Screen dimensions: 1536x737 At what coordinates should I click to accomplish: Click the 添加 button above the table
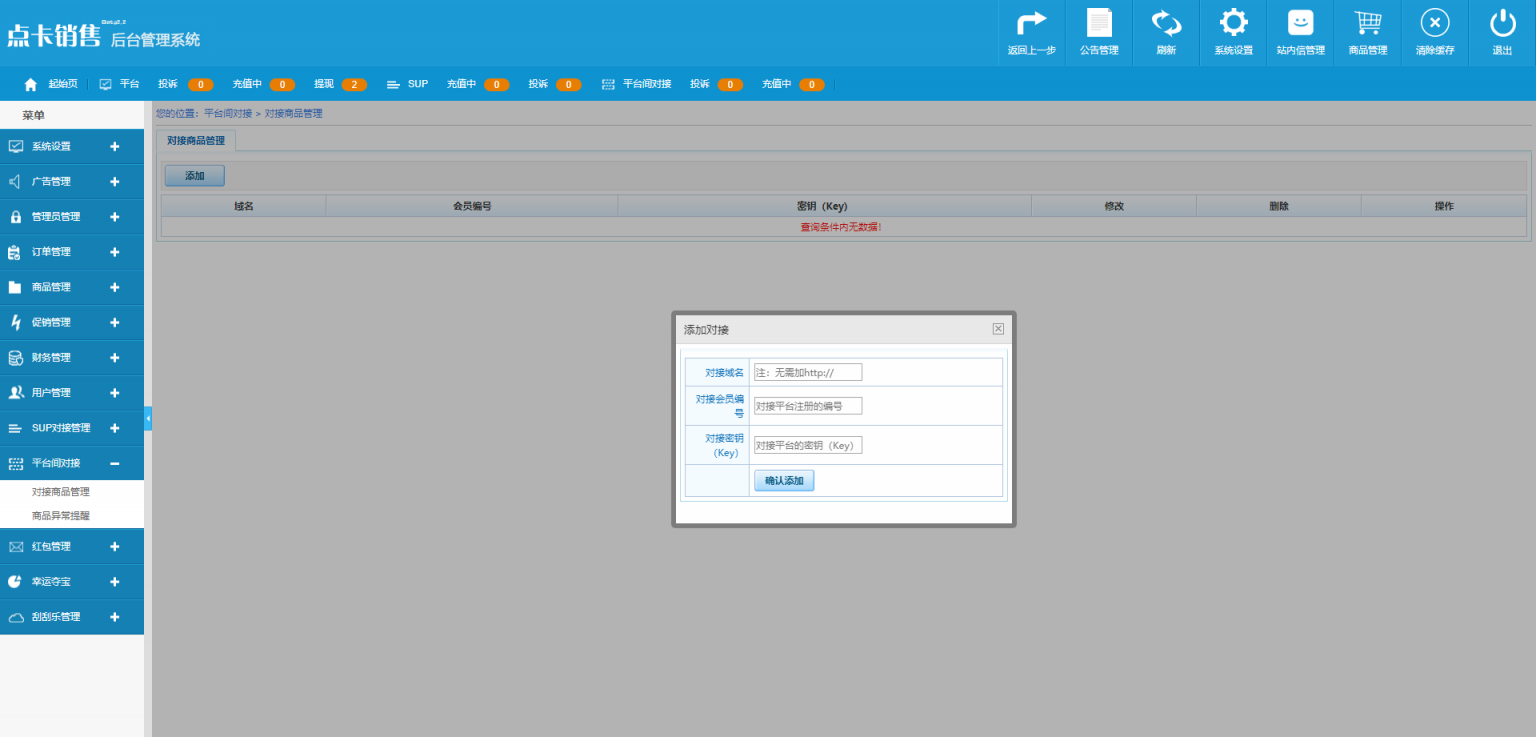pos(195,176)
